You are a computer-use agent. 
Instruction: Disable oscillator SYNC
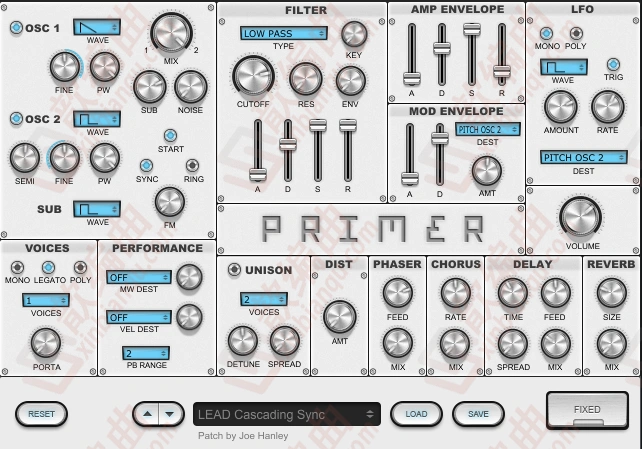point(146,165)
